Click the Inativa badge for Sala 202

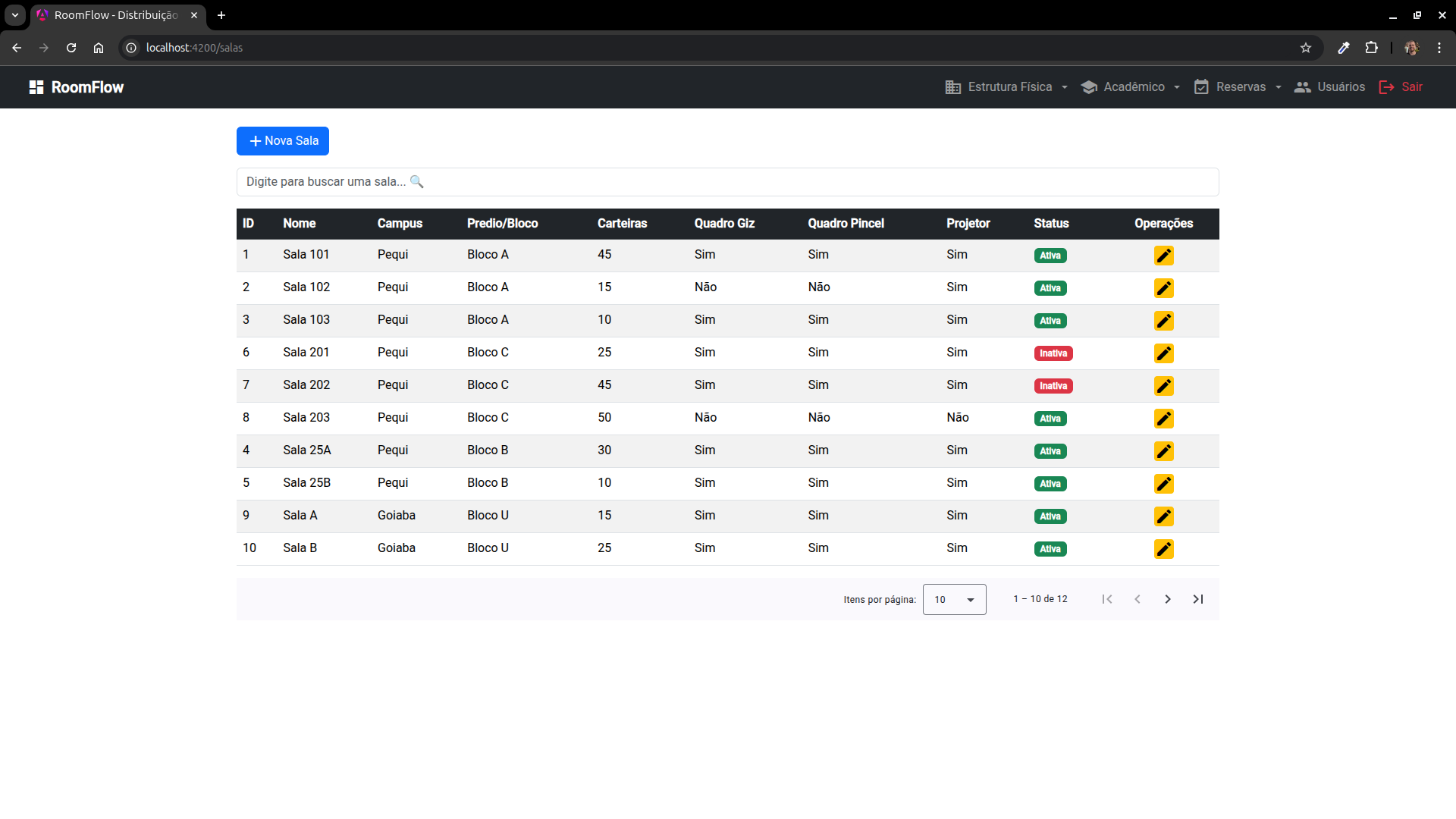click(x=1053, y=386)
